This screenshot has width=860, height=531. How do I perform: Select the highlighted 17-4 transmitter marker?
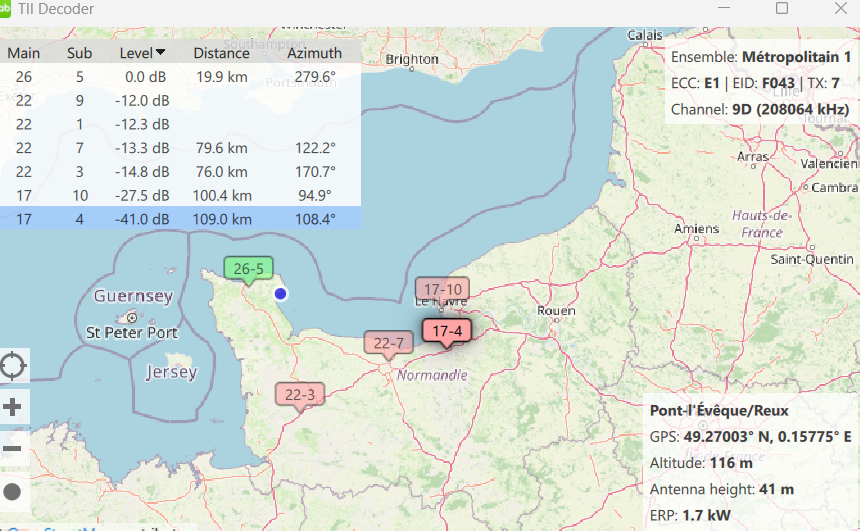coord(447,332)
